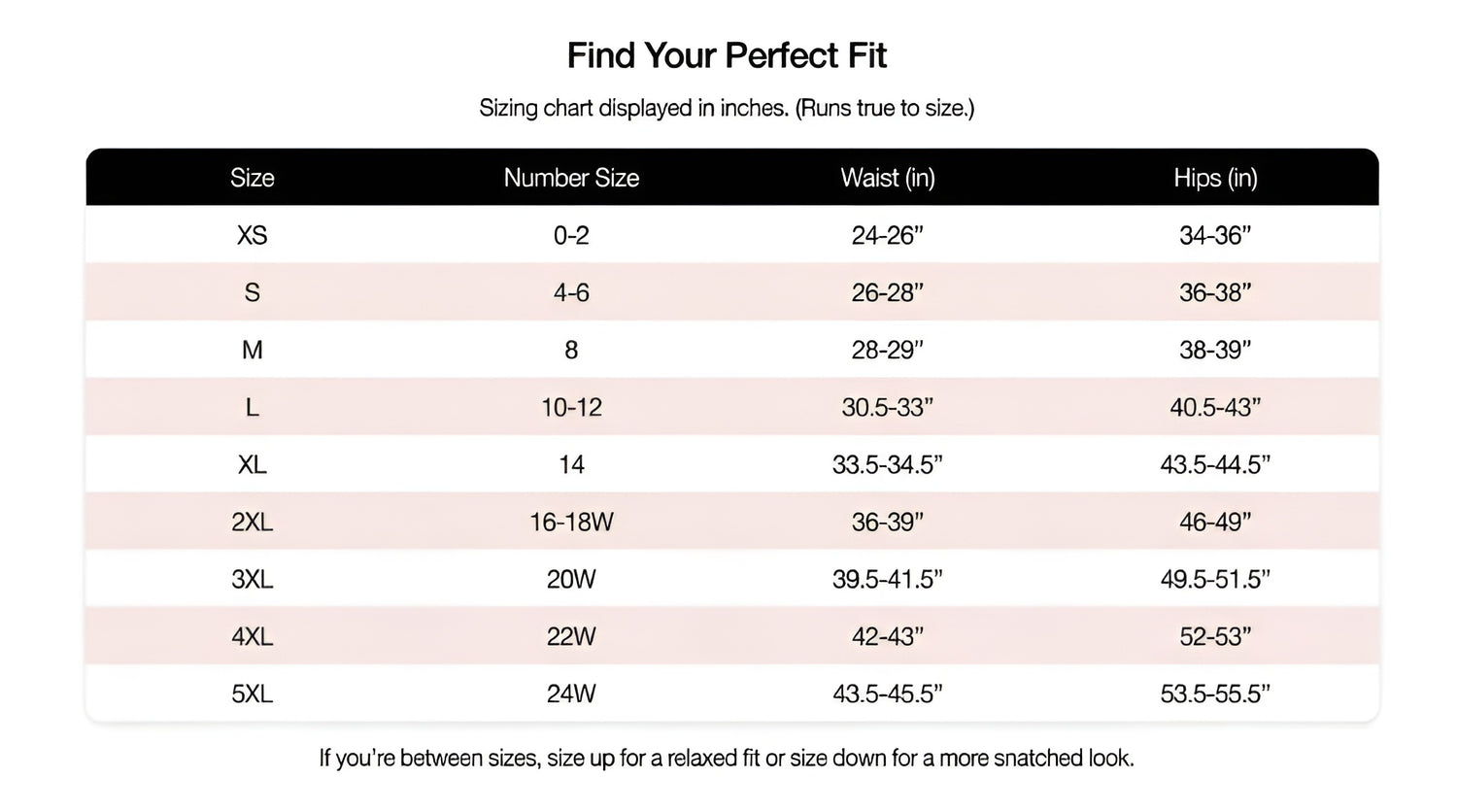Select the 2XL size cell
Viewport: 1457px width, 812px height.
[x=252, y=522]
